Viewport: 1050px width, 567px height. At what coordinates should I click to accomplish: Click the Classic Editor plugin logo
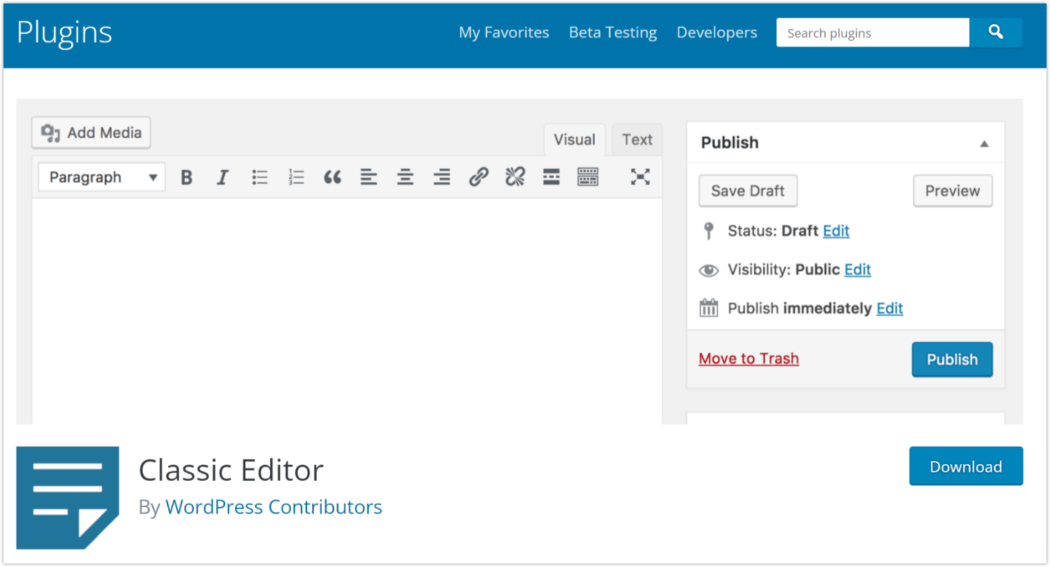point(68,497)
